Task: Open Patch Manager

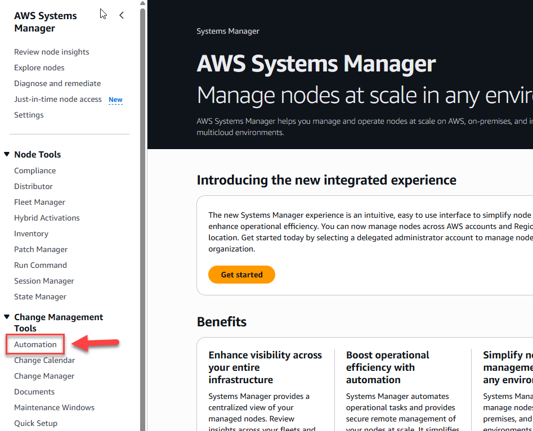Action: pyautogui.click(x=41, y=249)
